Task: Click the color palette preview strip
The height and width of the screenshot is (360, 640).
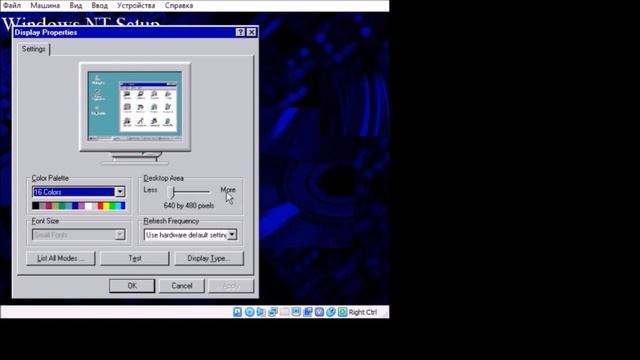Action: (x=78, y=206)
